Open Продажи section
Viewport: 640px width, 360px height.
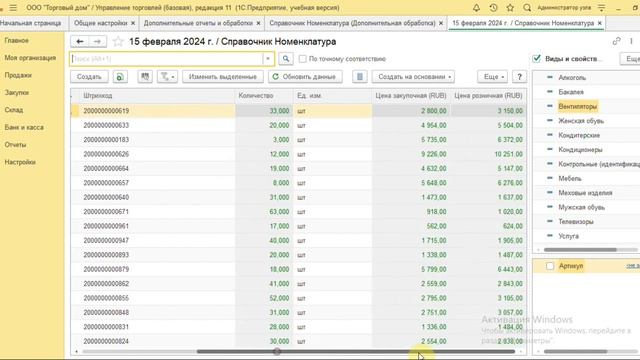18,75
